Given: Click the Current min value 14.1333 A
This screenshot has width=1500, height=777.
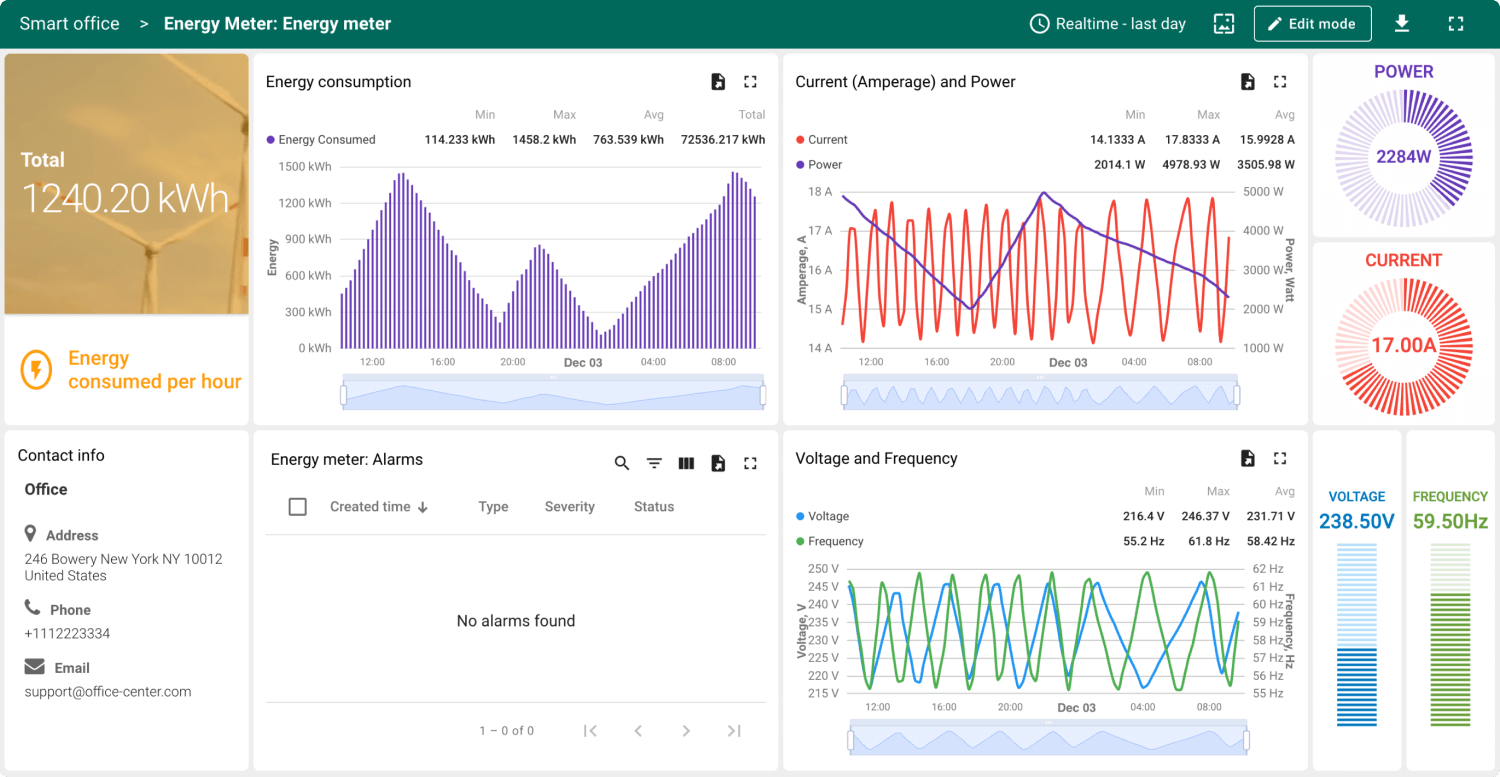Looking at the screenshot, I should point(1118,140).
